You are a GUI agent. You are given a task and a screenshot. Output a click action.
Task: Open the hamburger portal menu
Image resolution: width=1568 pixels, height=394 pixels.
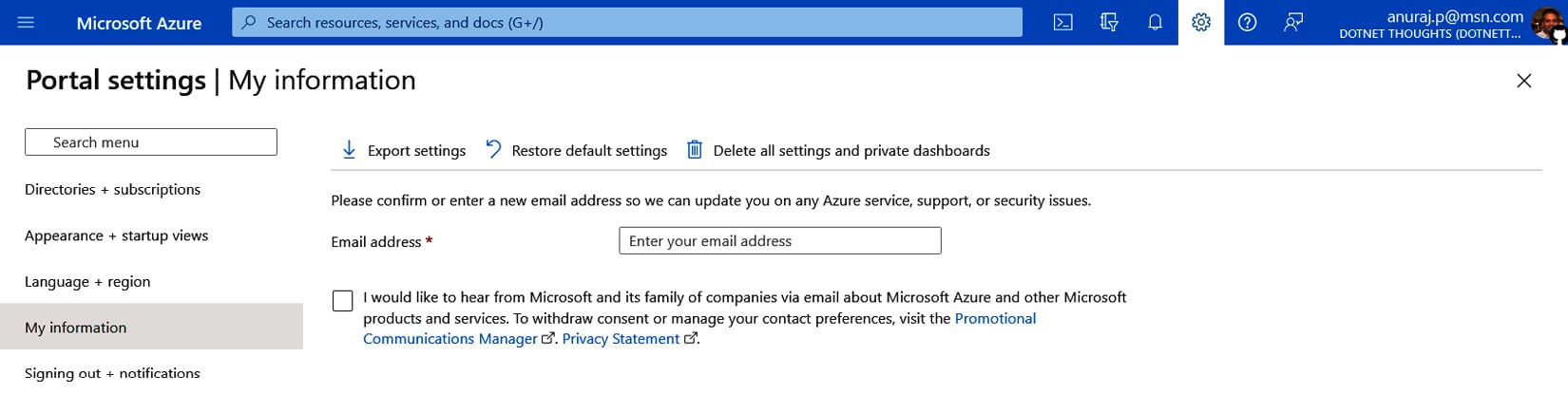[x=26, y=22]
